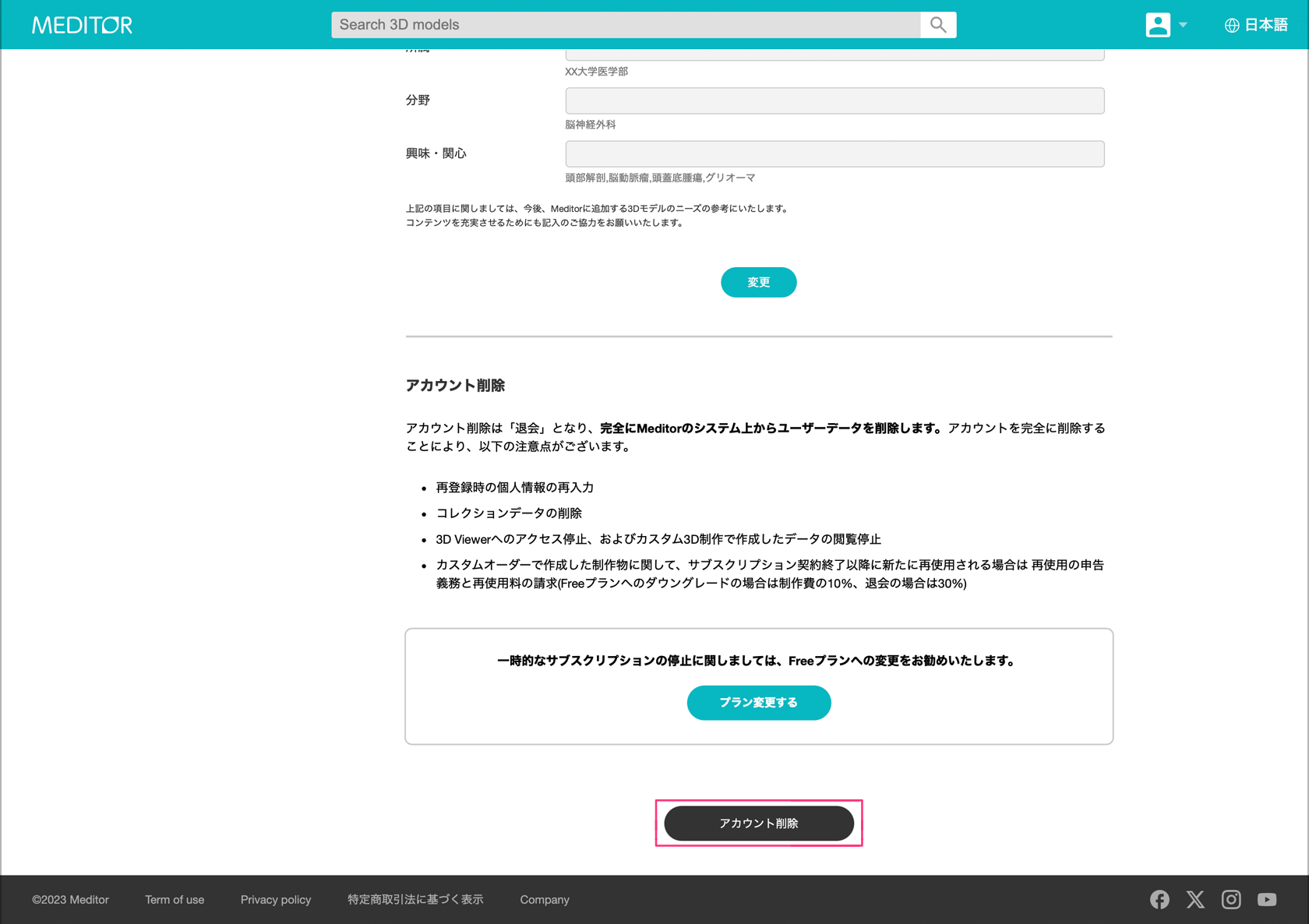Open the 特定商取引法に基づく表示 link

click(415, 899)
